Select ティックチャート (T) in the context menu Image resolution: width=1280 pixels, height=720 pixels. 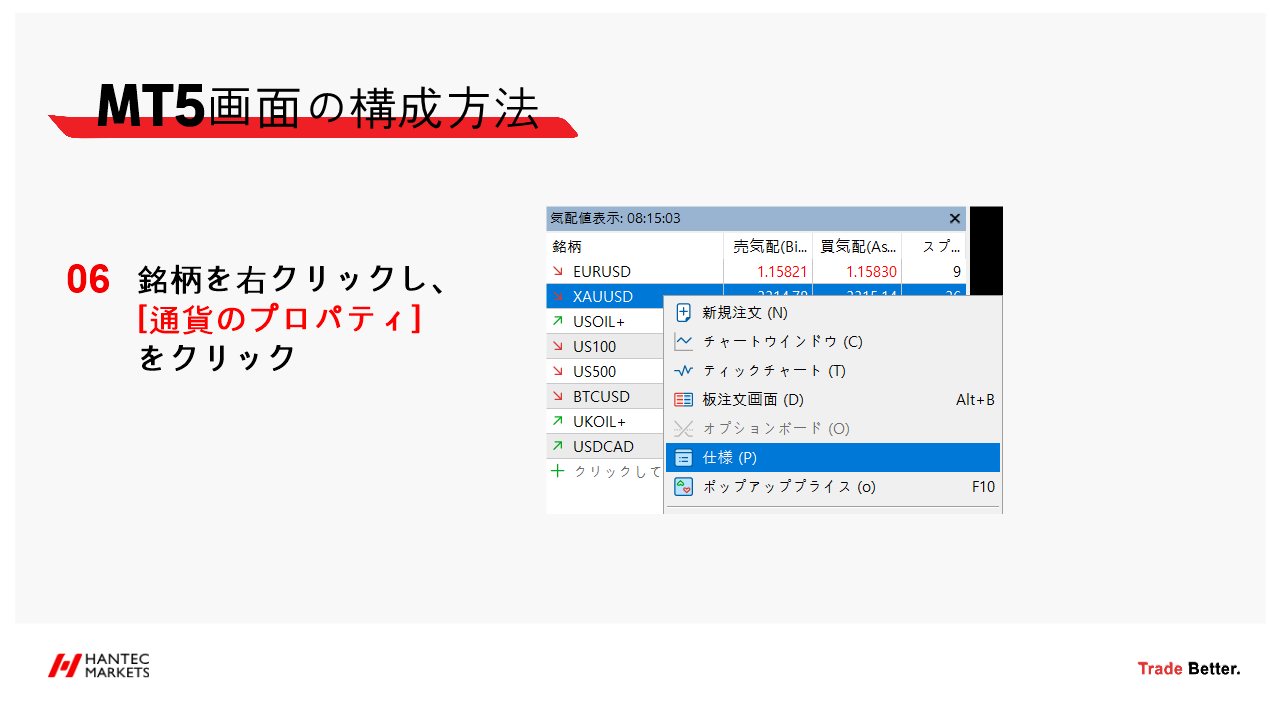pyautogui.click(x=833, y=371)
